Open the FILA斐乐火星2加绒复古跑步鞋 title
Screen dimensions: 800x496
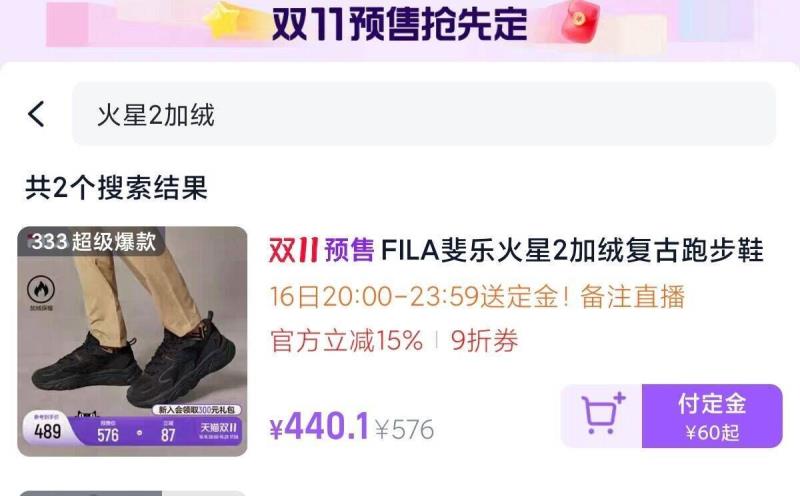(572, 250)
